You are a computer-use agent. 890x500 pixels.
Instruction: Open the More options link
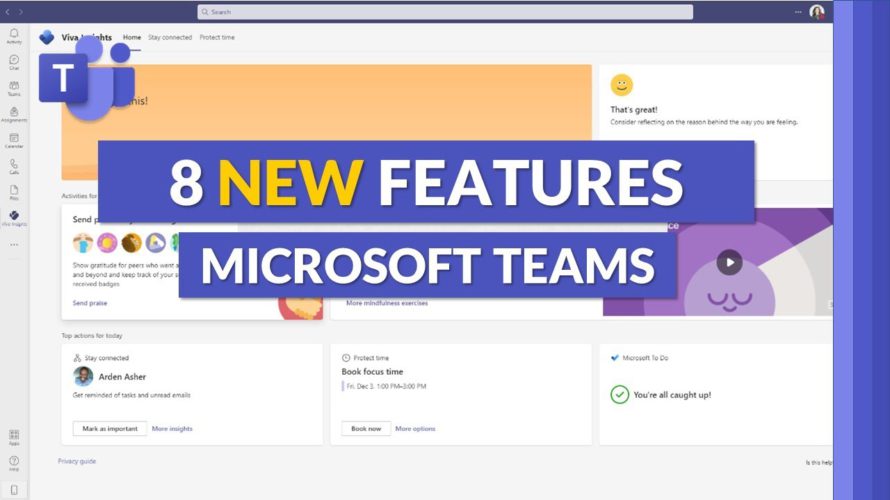click(x=415, y=428)
